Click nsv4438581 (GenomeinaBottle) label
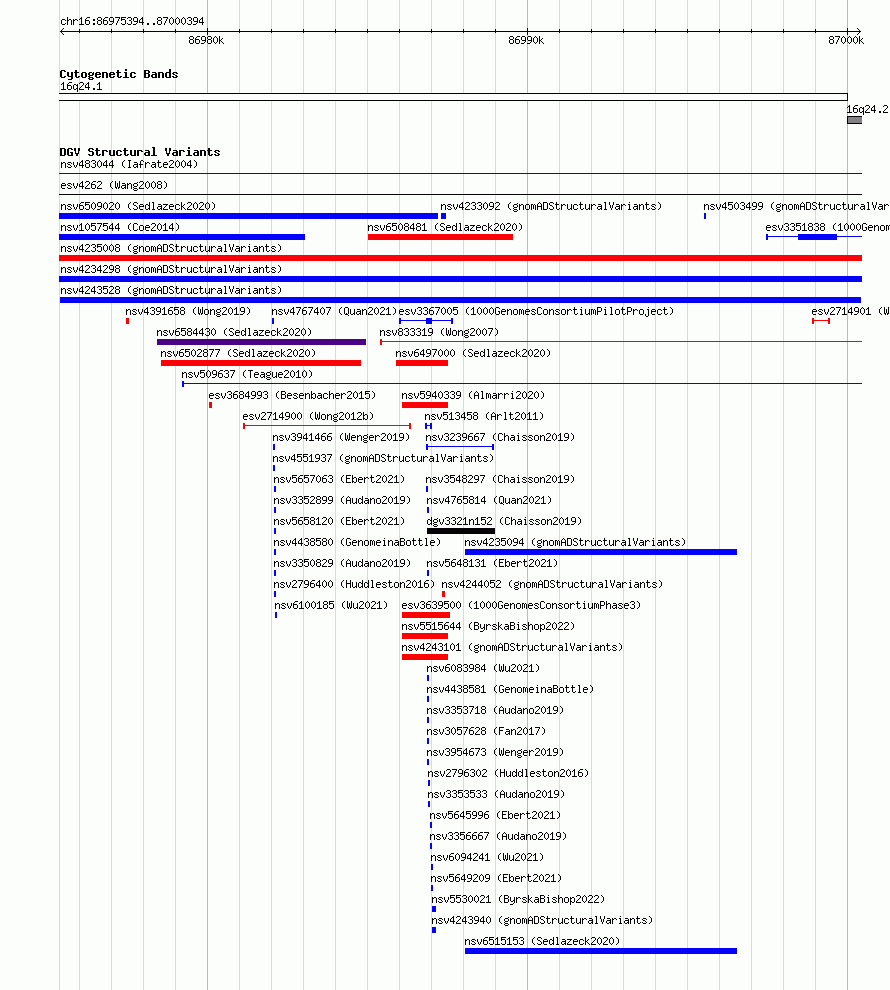The height and width of the screenshot is (990, 890). tap(510, 689)
